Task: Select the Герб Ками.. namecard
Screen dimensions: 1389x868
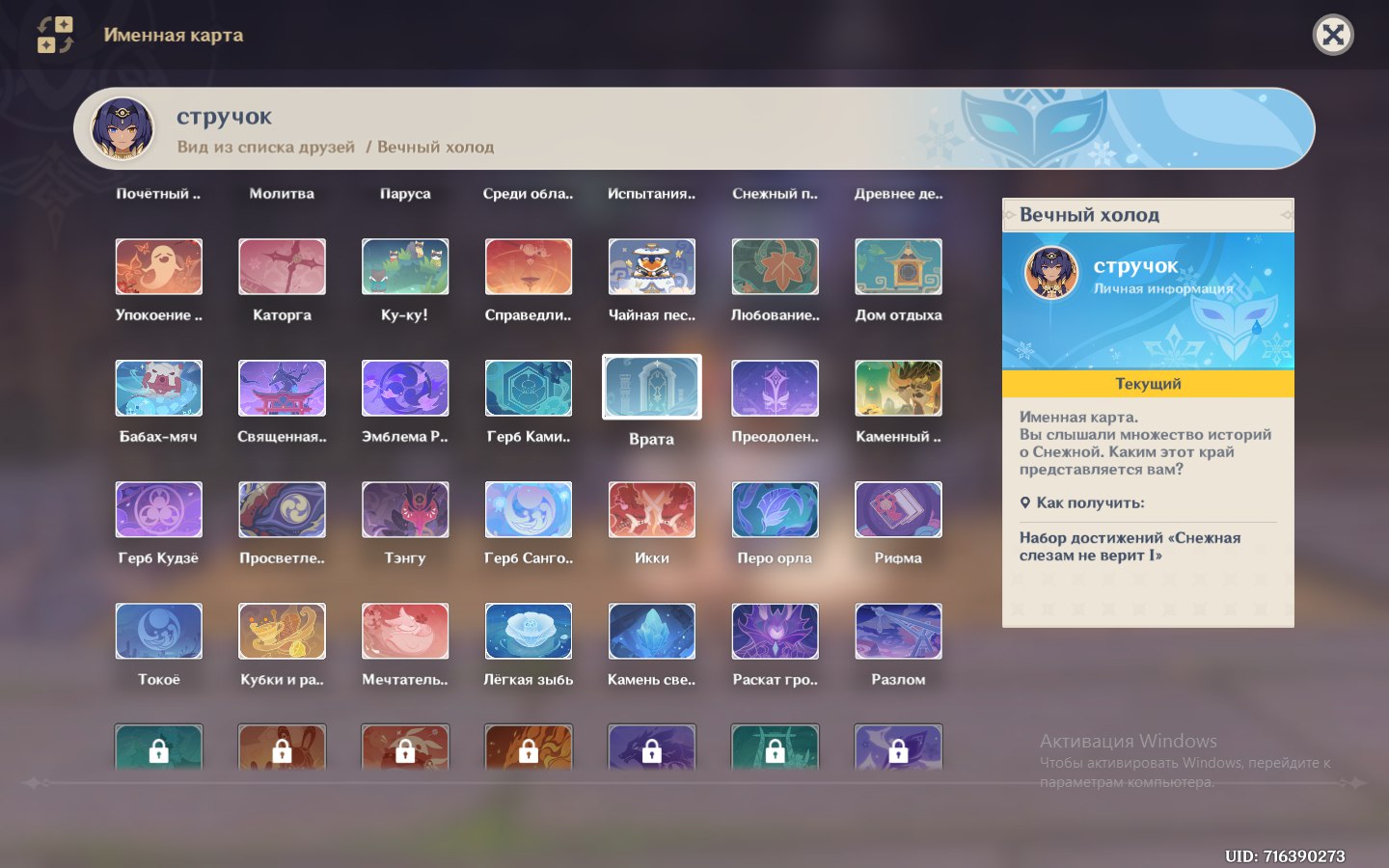Action: [x=529, y=389]
